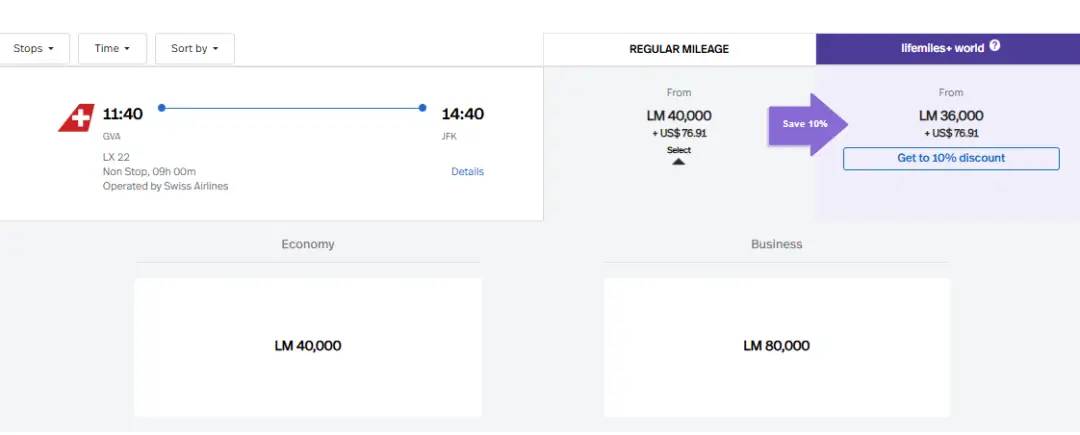Screen dimensions: 1080x435
Task: Click the Save 10% purple arrow
Action: point(807,124)
